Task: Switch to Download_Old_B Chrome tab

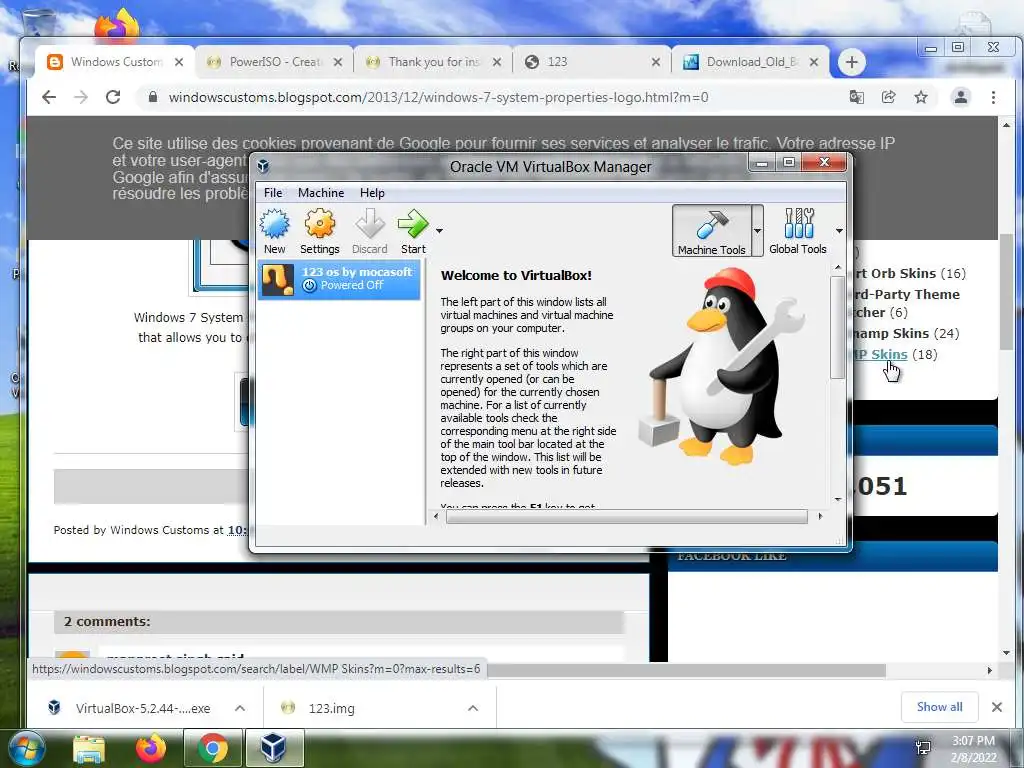Action: (x=751, y=62)
